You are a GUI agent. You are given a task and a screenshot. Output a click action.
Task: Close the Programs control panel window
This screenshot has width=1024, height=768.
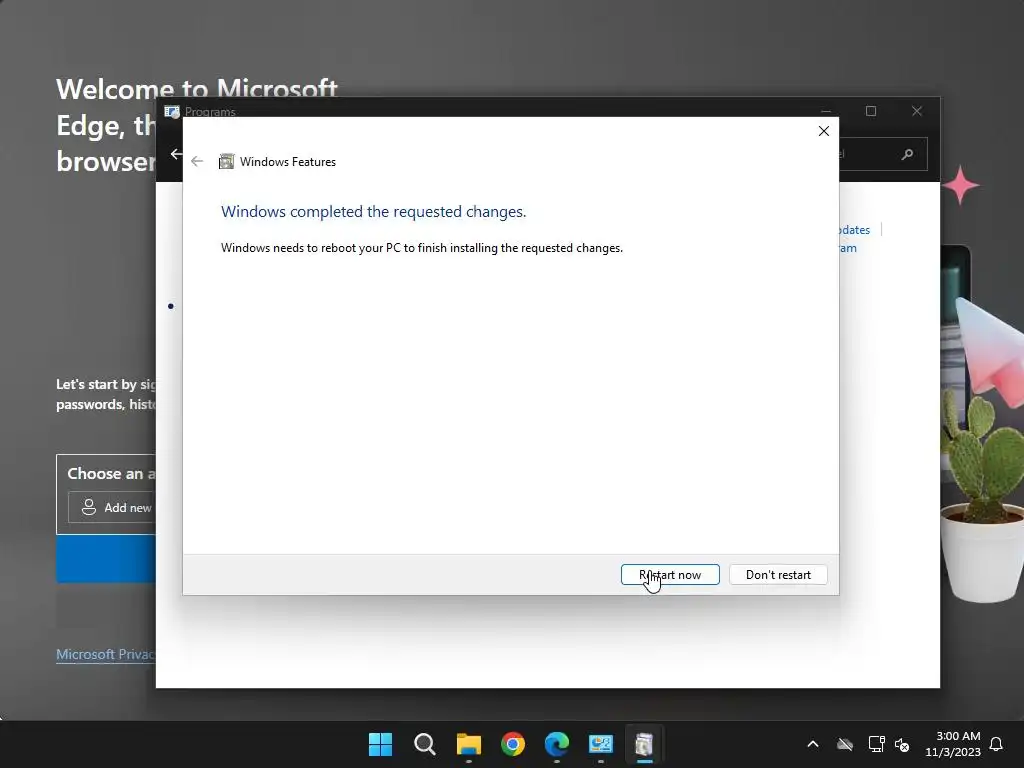point(917,111)
